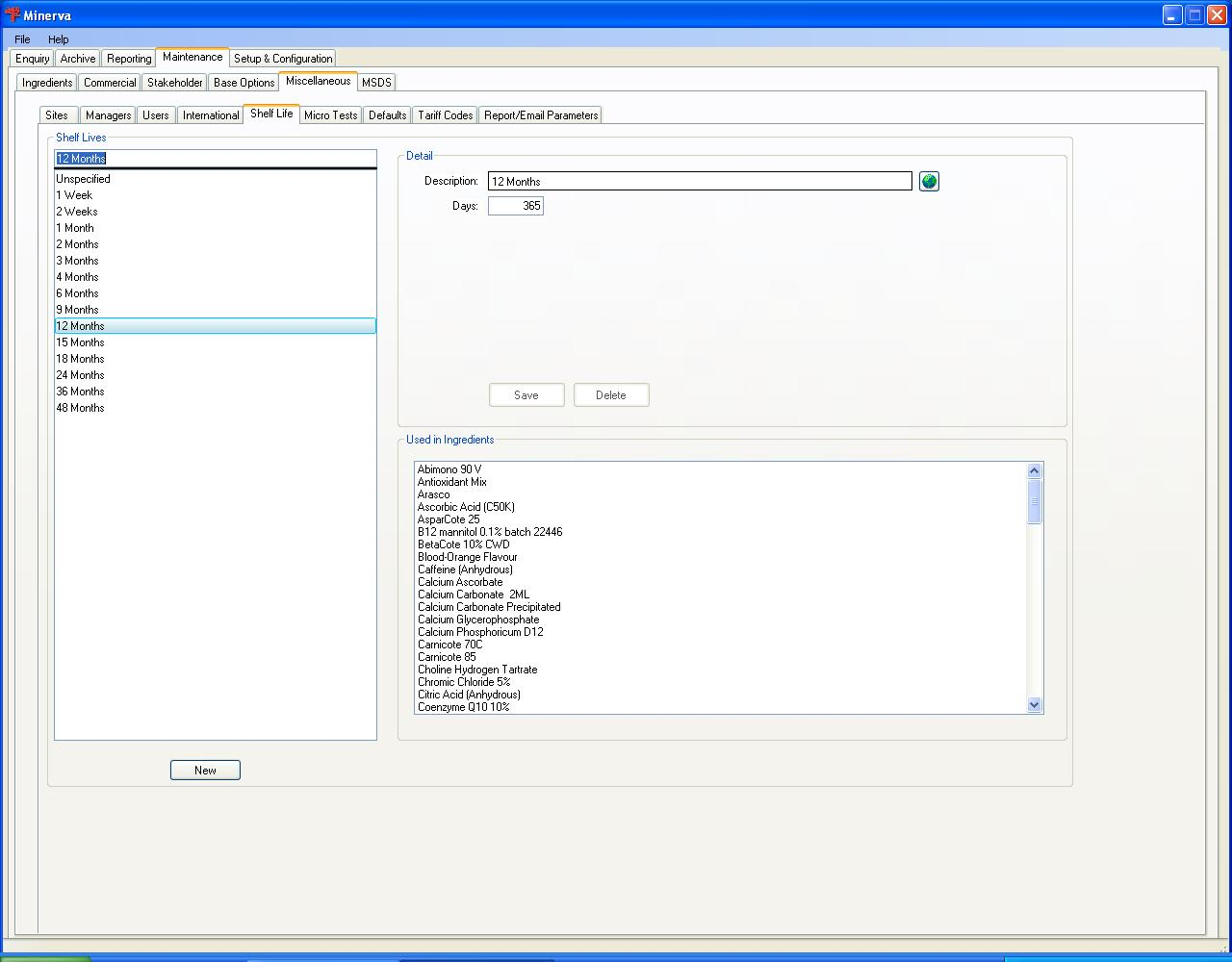Select 4 Months in Shelf Lives list
This screenshot has height=962, width=1232.
pos(216,277)
